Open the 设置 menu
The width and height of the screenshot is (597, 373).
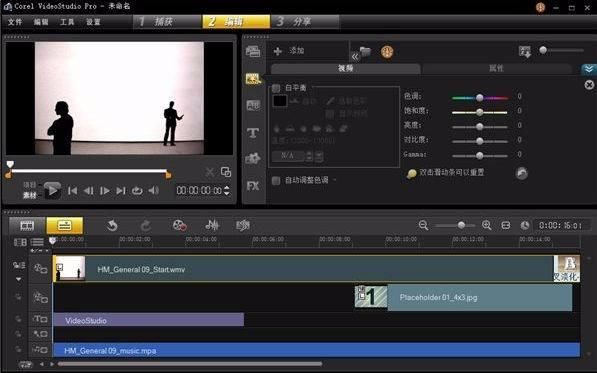(93, 22)
